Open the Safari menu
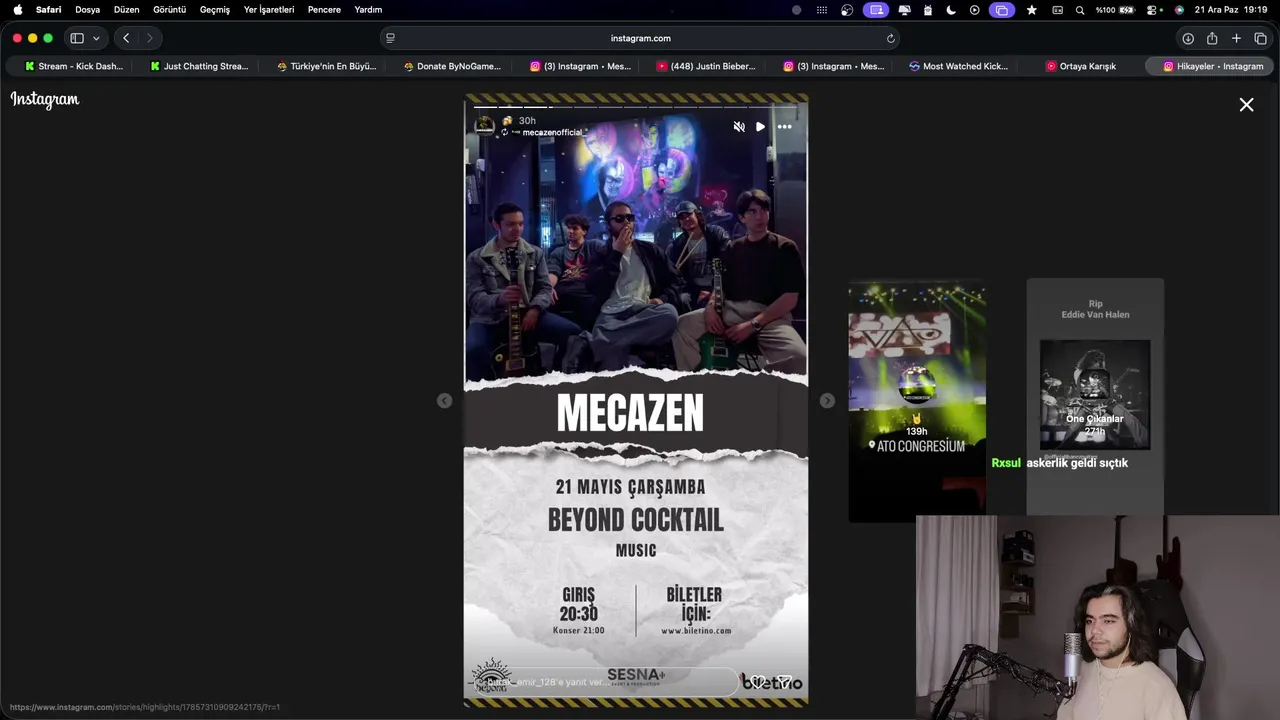 tap(48, 10)
